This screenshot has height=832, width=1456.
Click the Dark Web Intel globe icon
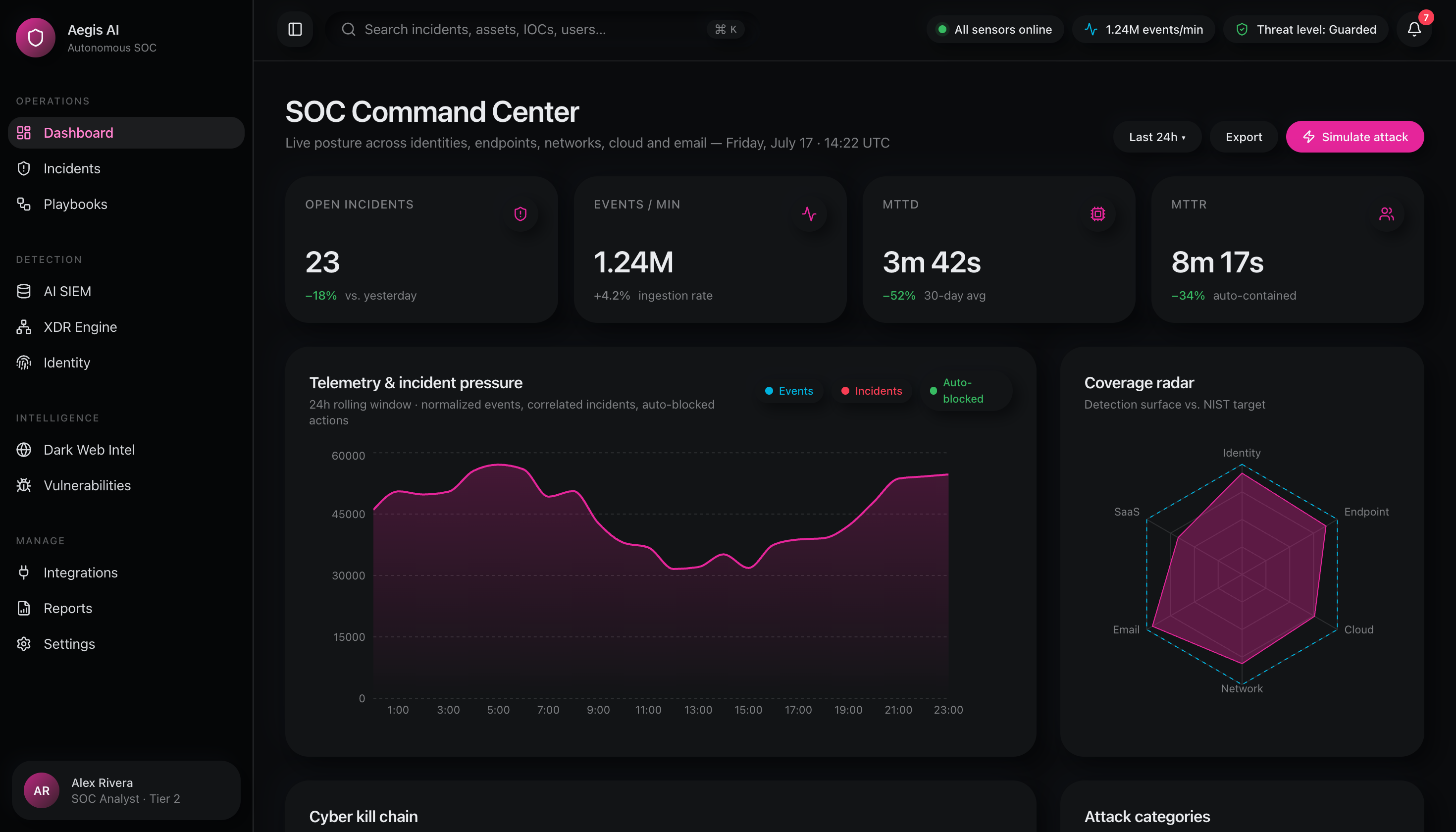coord(24,450)
